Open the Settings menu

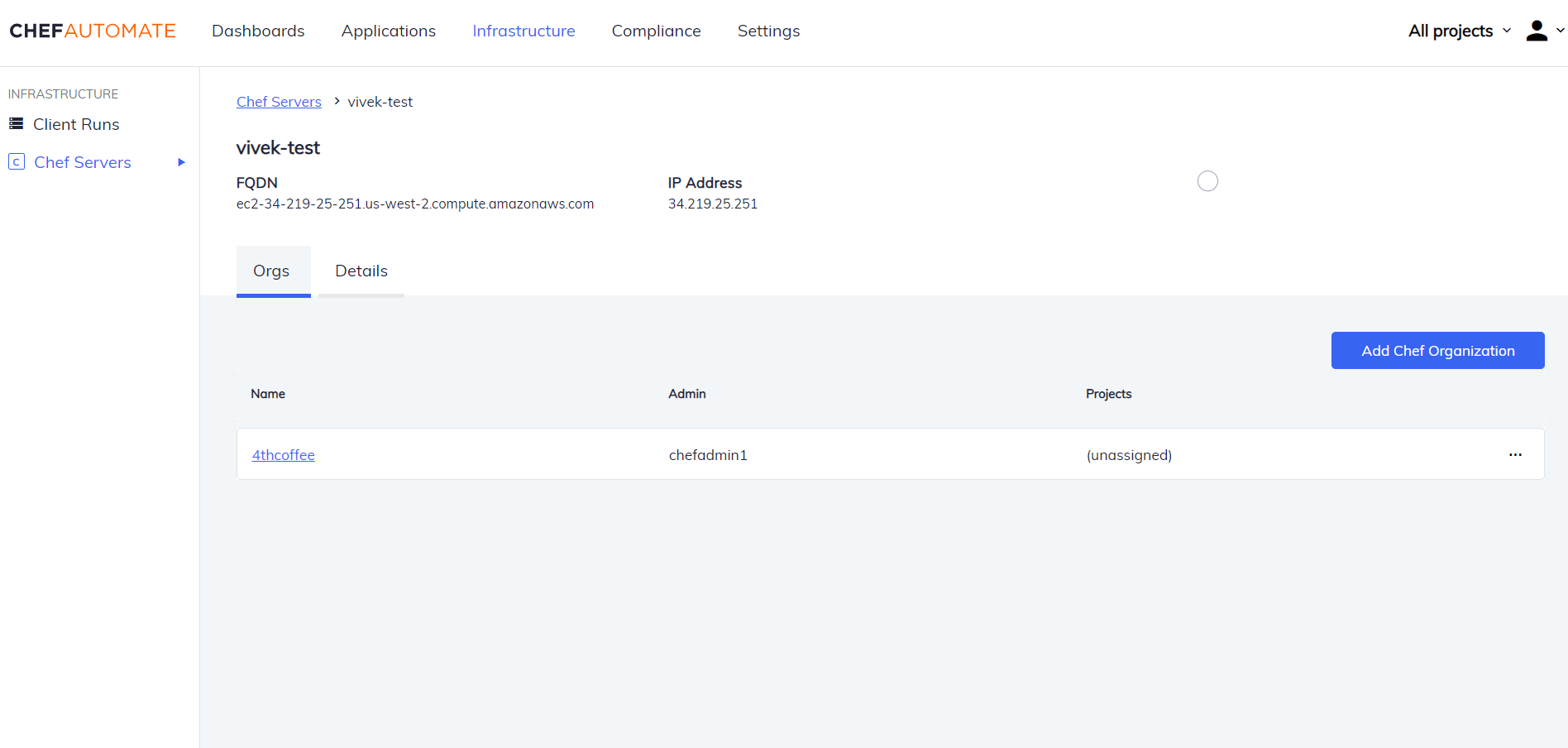click(x=768, y=31)
